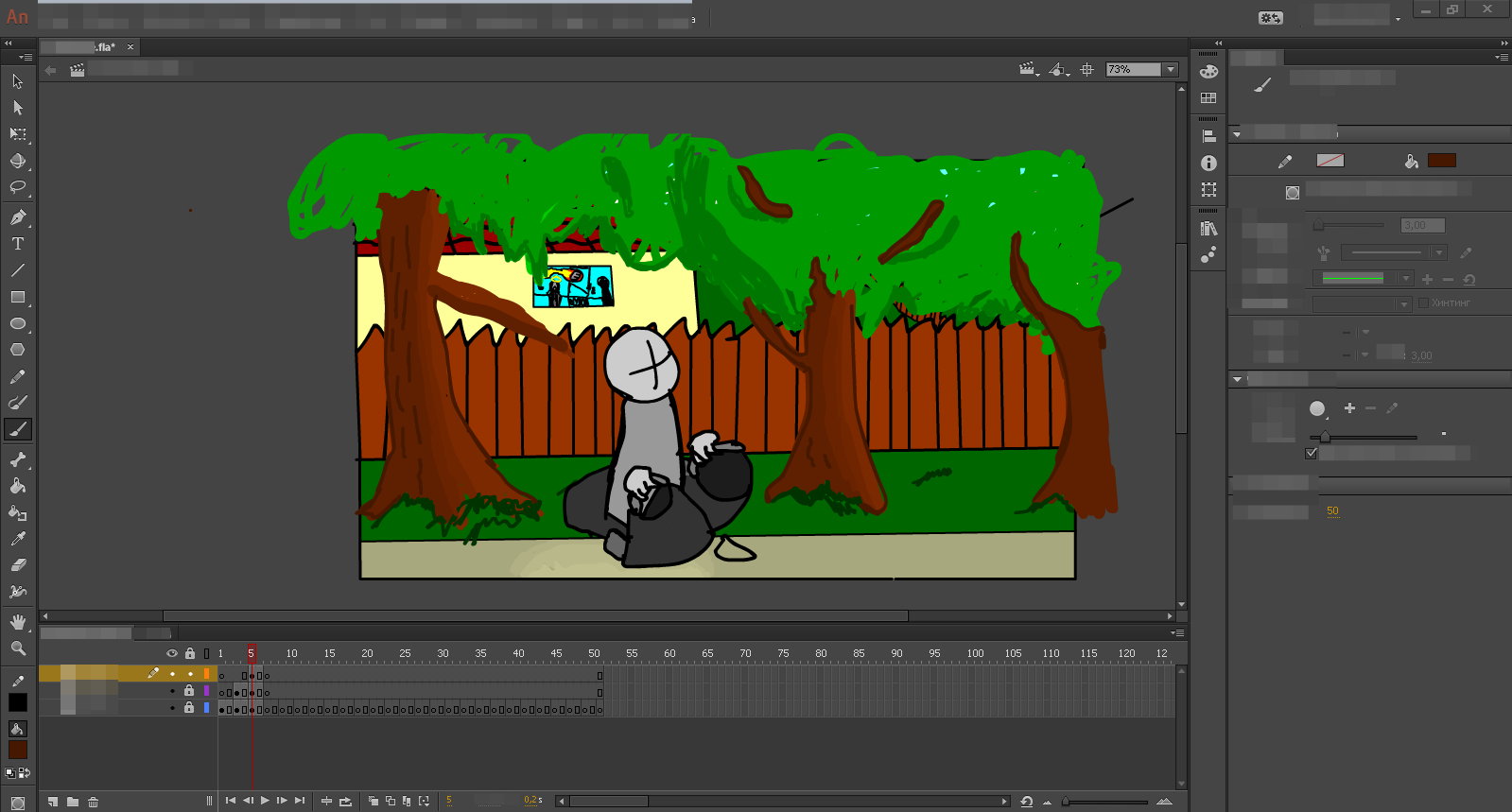
Task: Open the 73% stage zoom dropdown
Action: [x=1171, y=69]
